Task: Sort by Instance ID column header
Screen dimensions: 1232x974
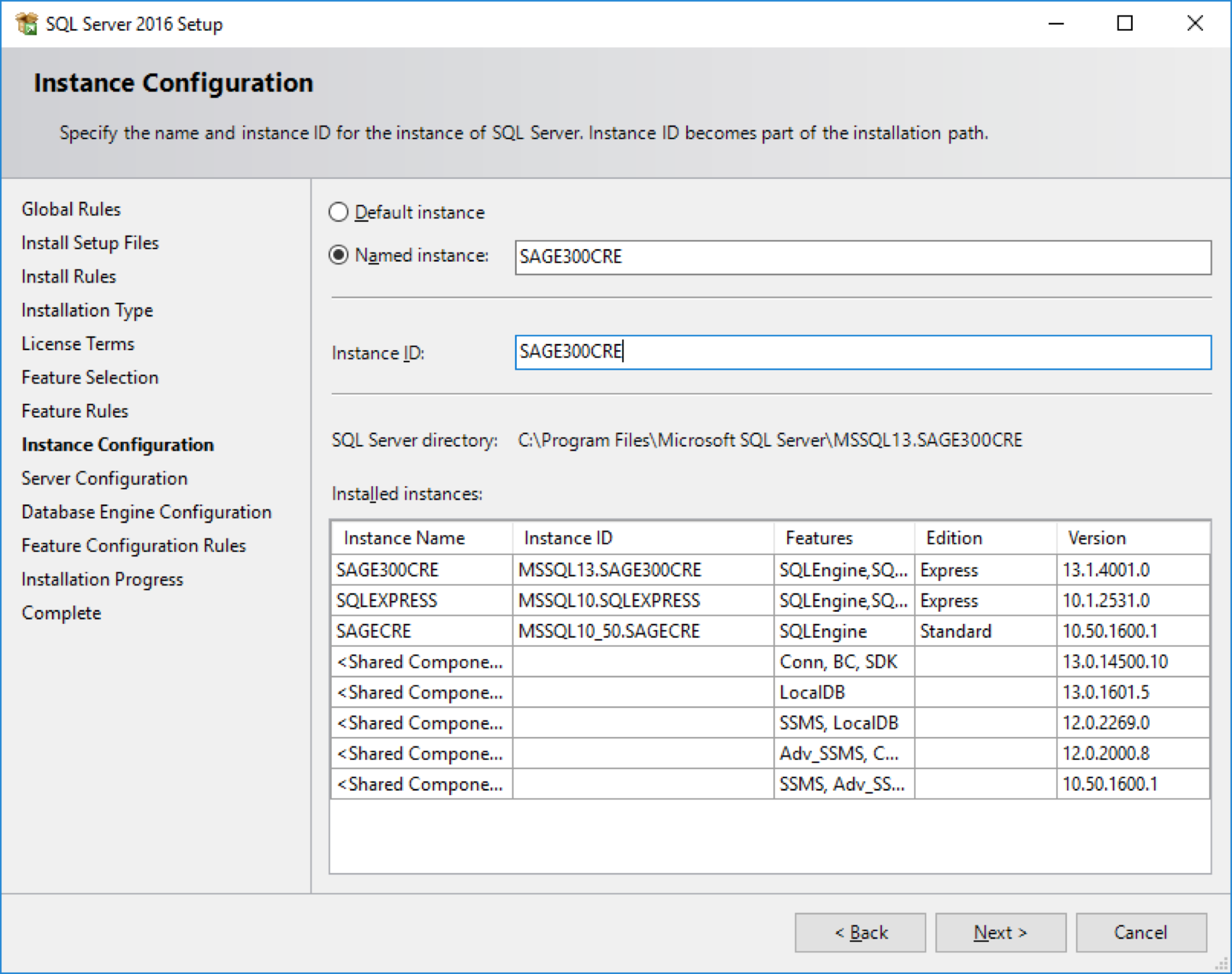Action: pyautogui.click(x=643, y=538)
